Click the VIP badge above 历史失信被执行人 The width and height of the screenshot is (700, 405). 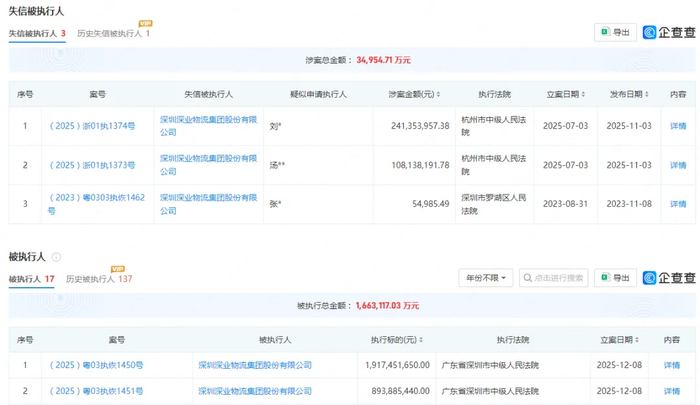point(145,23)
